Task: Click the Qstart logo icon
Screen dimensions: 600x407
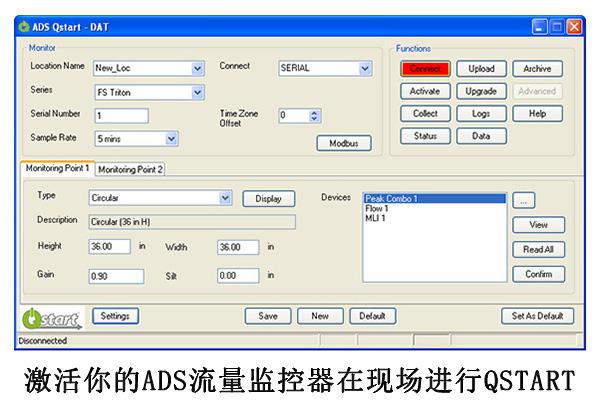Action: pos(52,318)
